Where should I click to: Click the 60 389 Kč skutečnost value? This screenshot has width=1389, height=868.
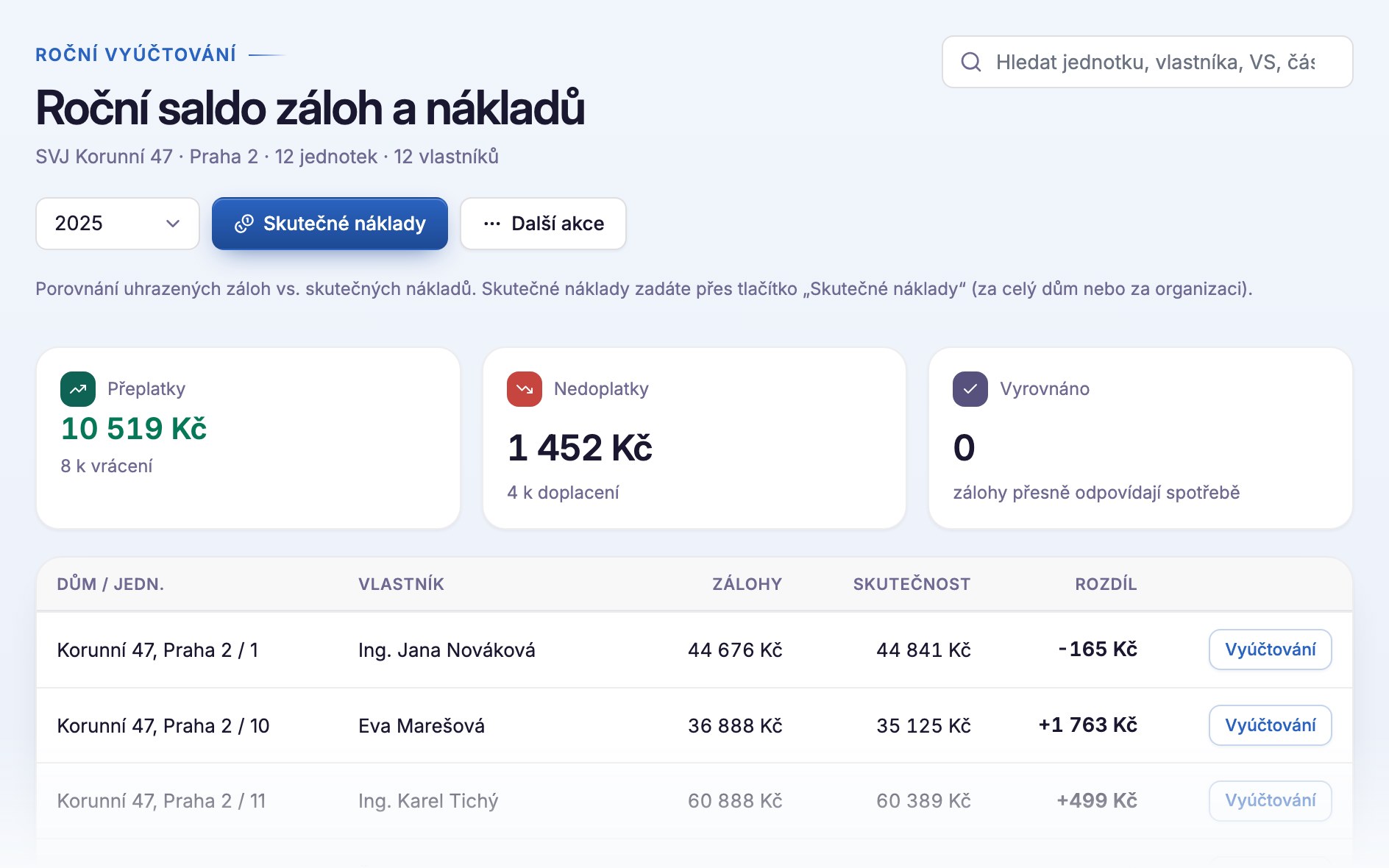[923, 801]
